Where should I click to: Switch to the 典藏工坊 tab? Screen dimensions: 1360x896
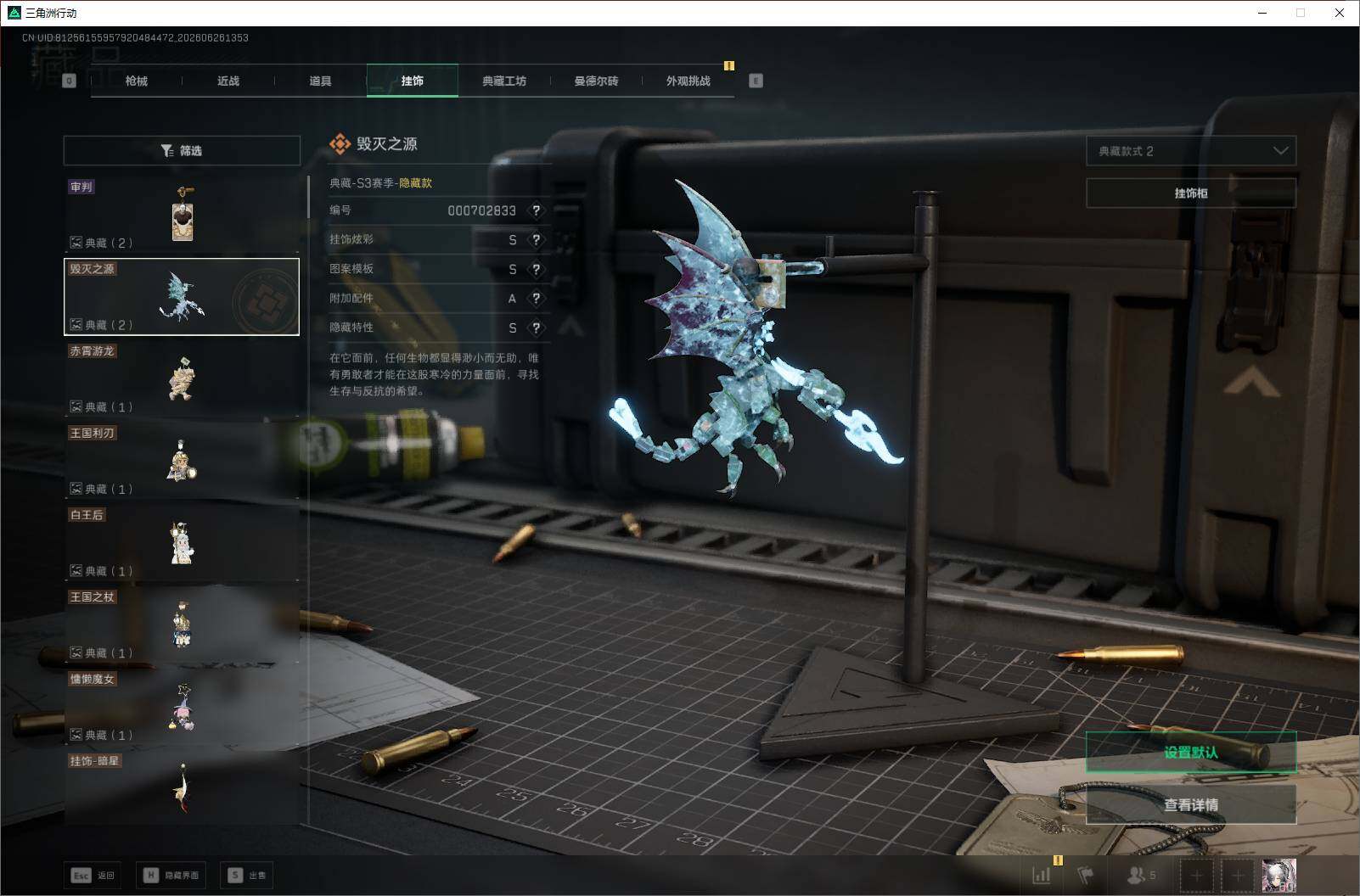coord(504,81)
